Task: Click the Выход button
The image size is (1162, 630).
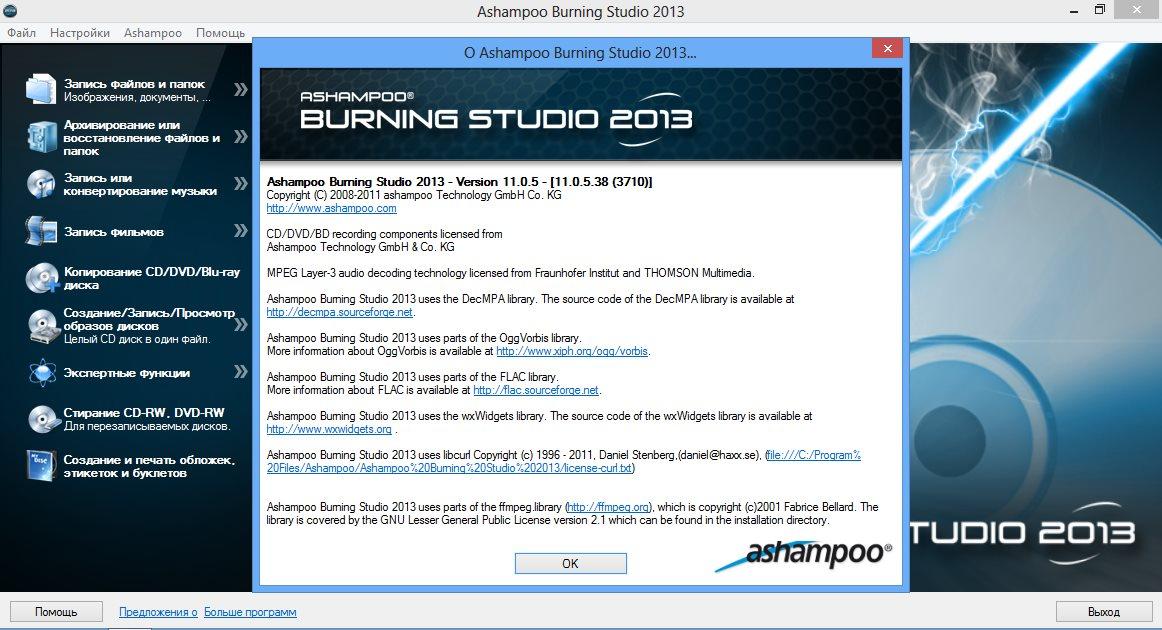Action: 1103,611
